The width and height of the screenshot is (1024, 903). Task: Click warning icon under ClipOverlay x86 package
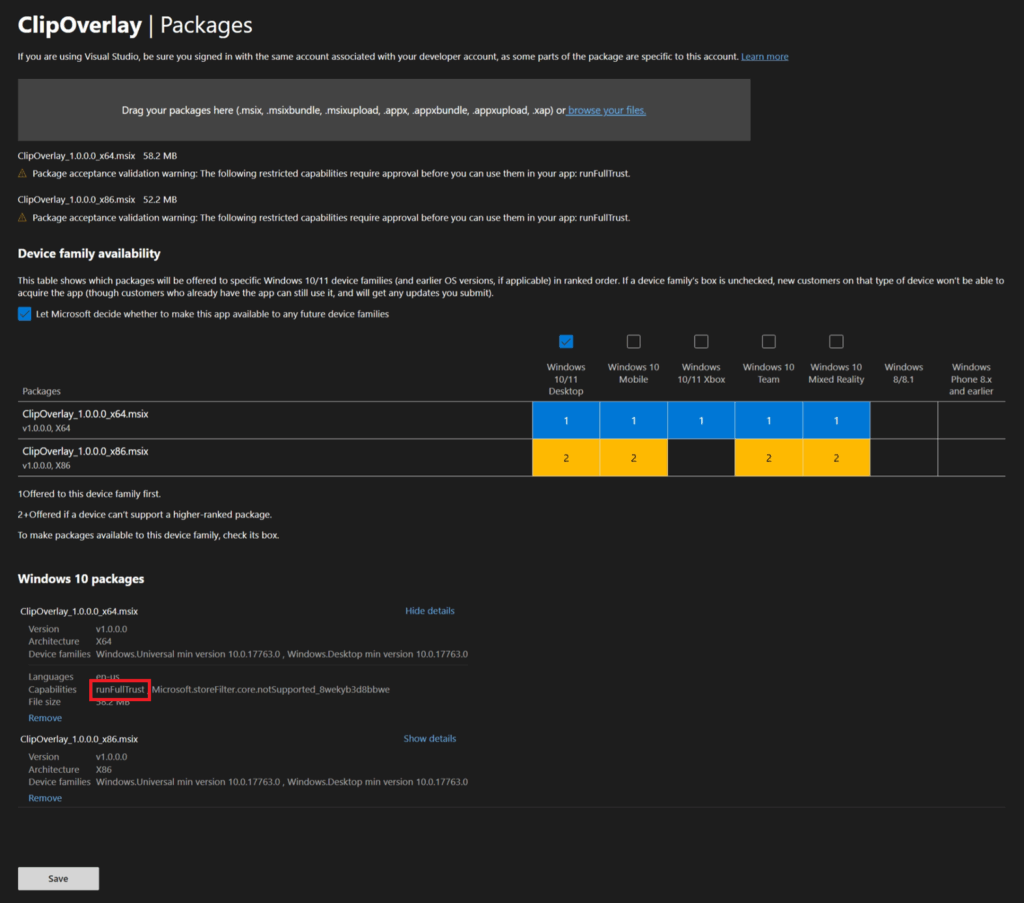(22, 217)
